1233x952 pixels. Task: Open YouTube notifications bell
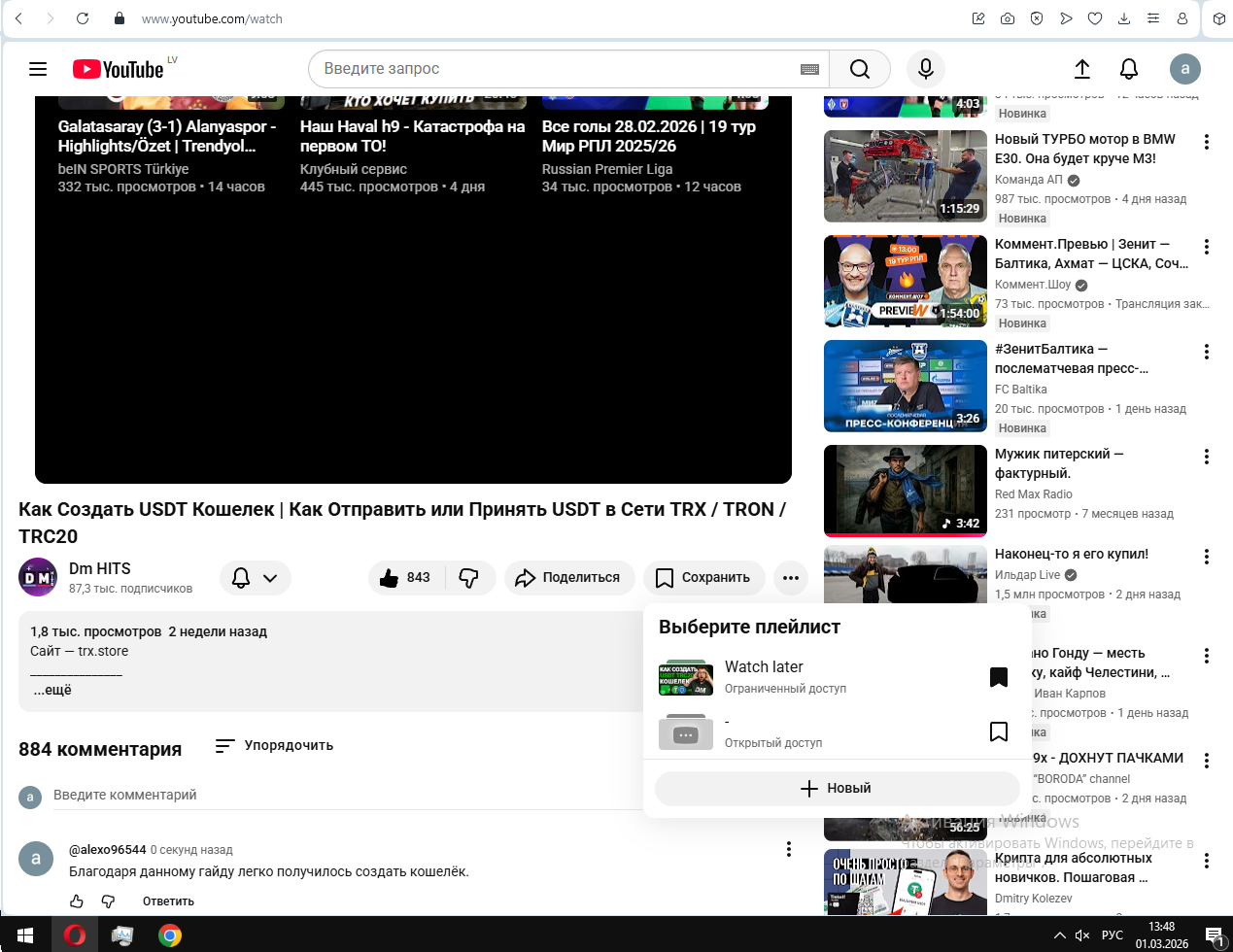pyautogui.click(x=1128, y=69)
